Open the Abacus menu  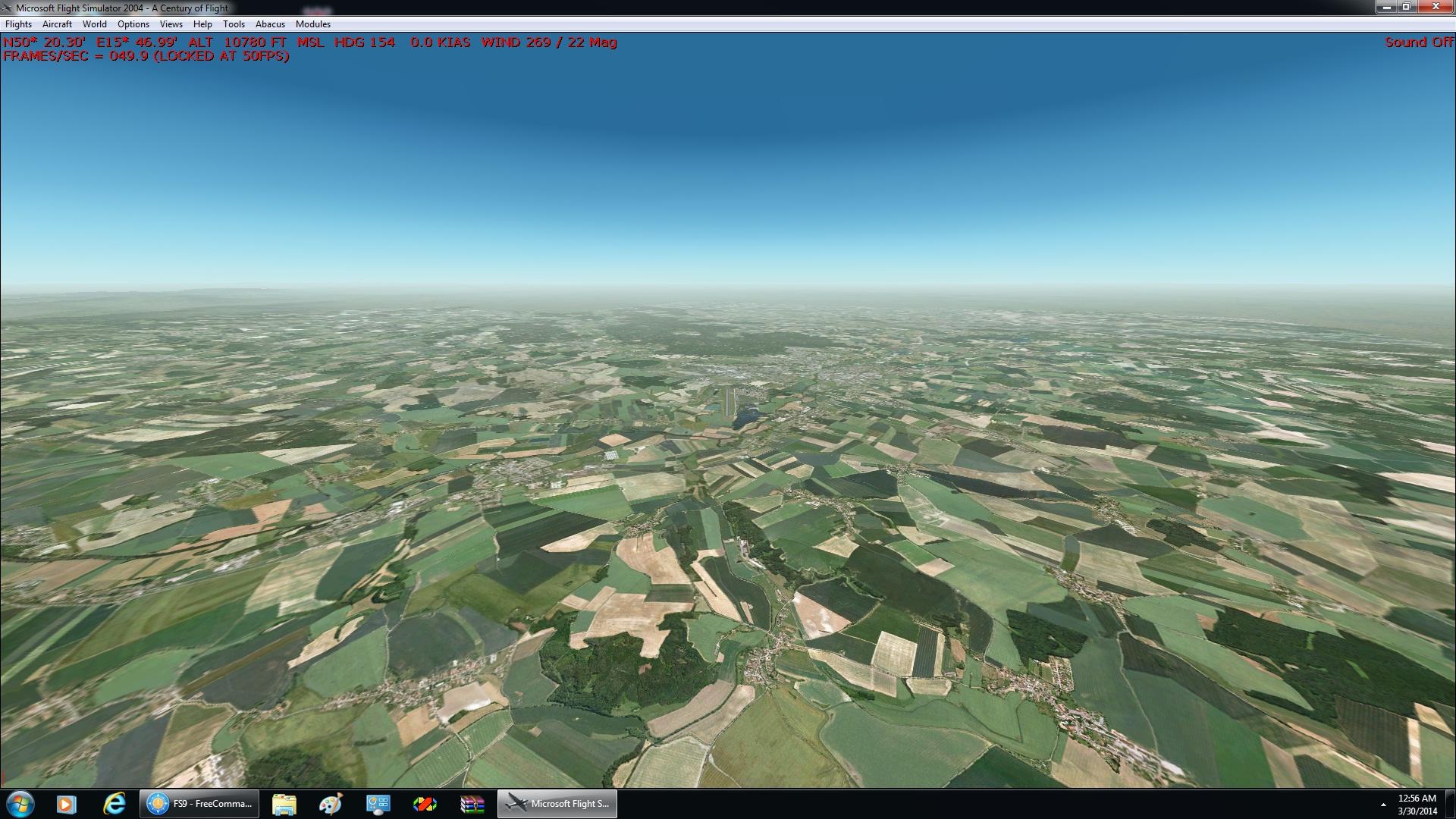[270, 24]
